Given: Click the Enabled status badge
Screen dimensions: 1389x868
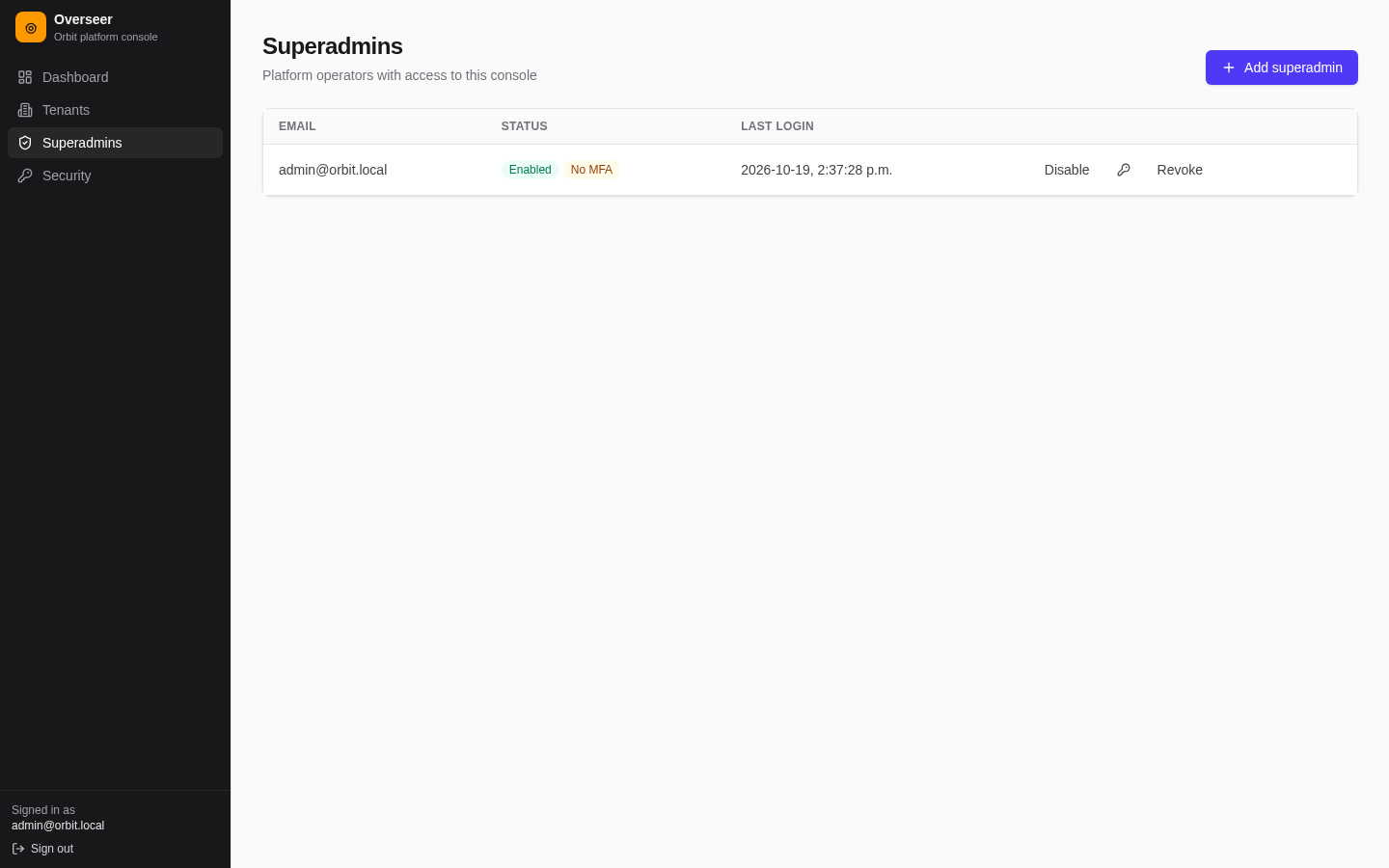Looking at the screenshot, I should click(530, 170).
